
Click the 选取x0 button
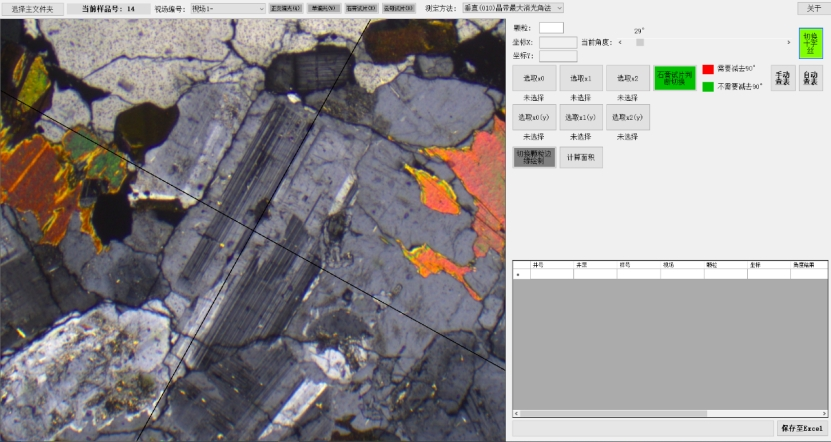(533, 78)
